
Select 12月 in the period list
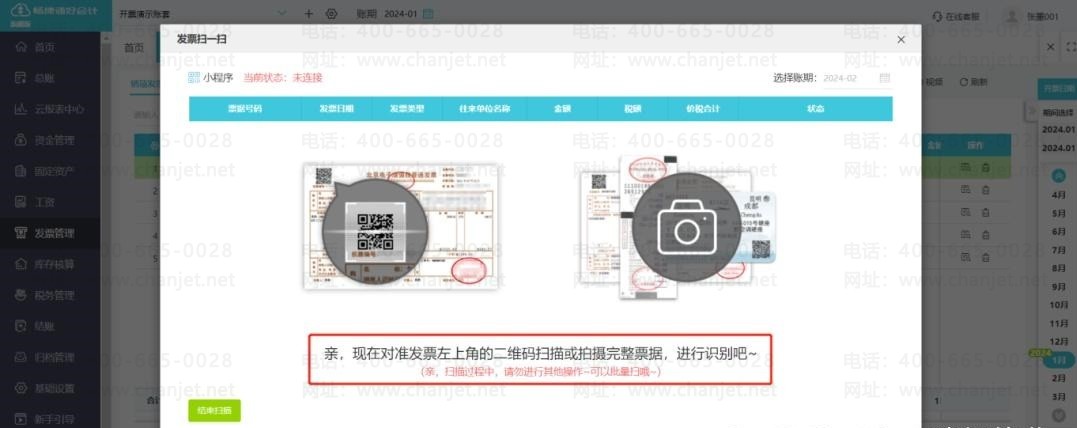[x=1058, y=342]
